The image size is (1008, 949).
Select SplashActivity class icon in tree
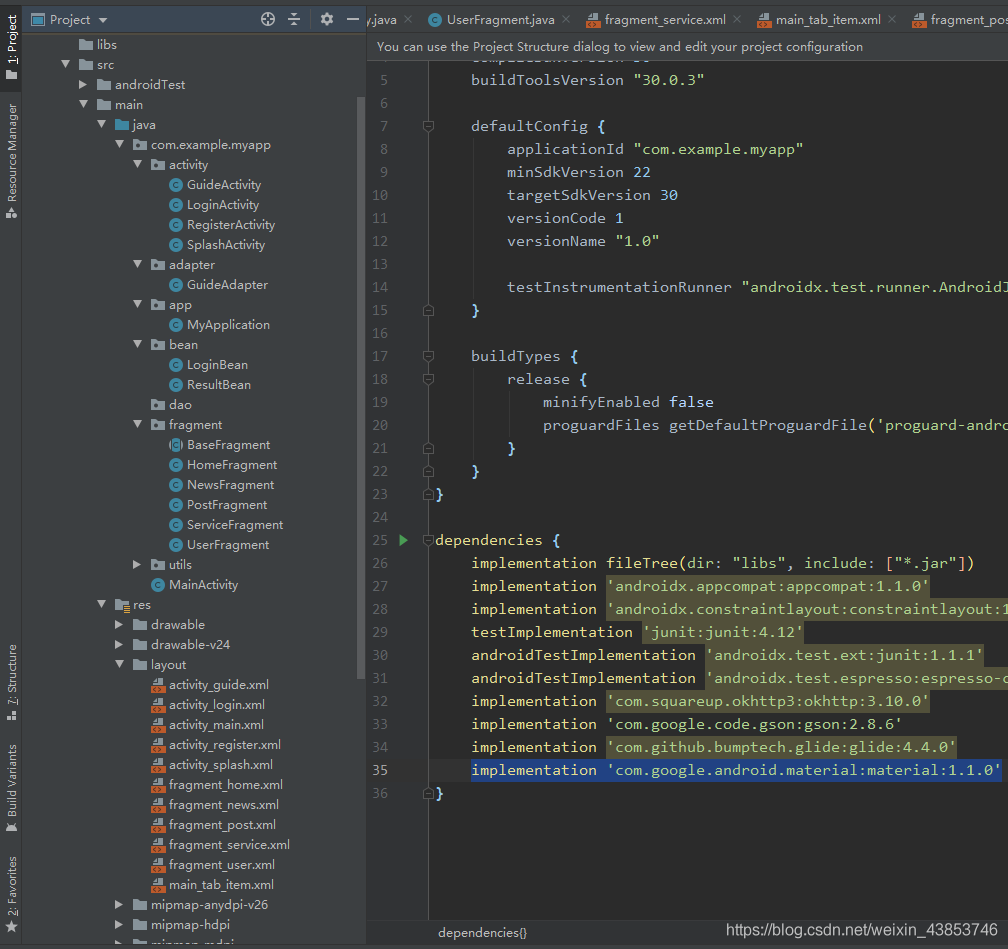point(176,245)
